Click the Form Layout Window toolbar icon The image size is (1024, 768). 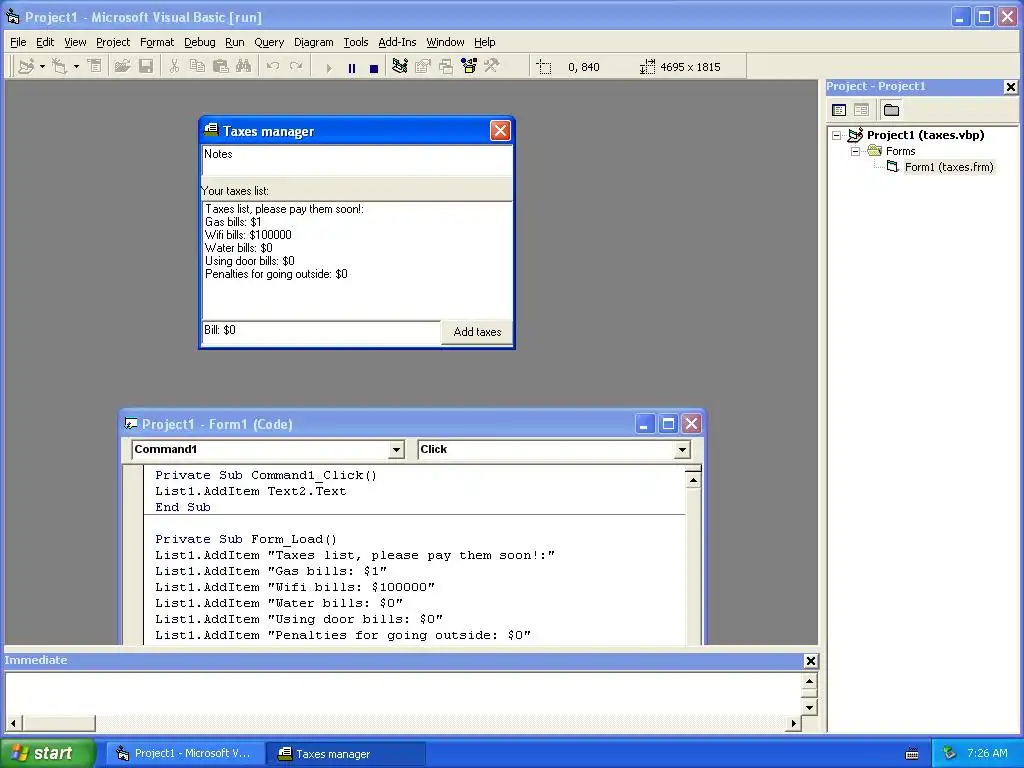446,66
